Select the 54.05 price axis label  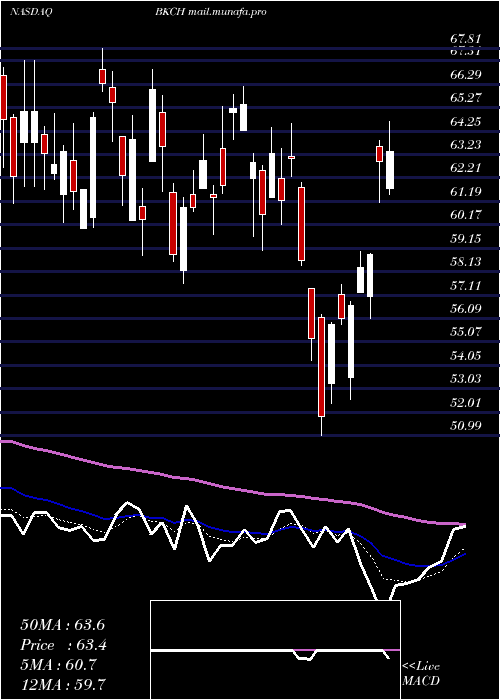466,355
